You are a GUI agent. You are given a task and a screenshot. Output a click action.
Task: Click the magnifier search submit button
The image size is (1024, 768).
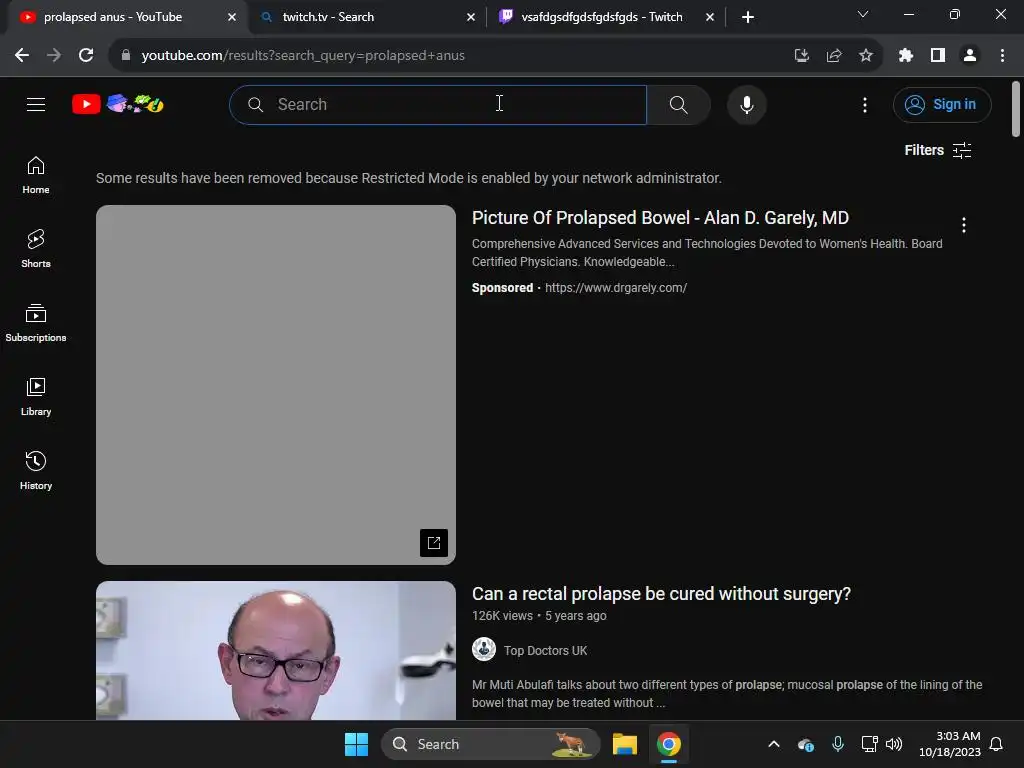point(679,104)
